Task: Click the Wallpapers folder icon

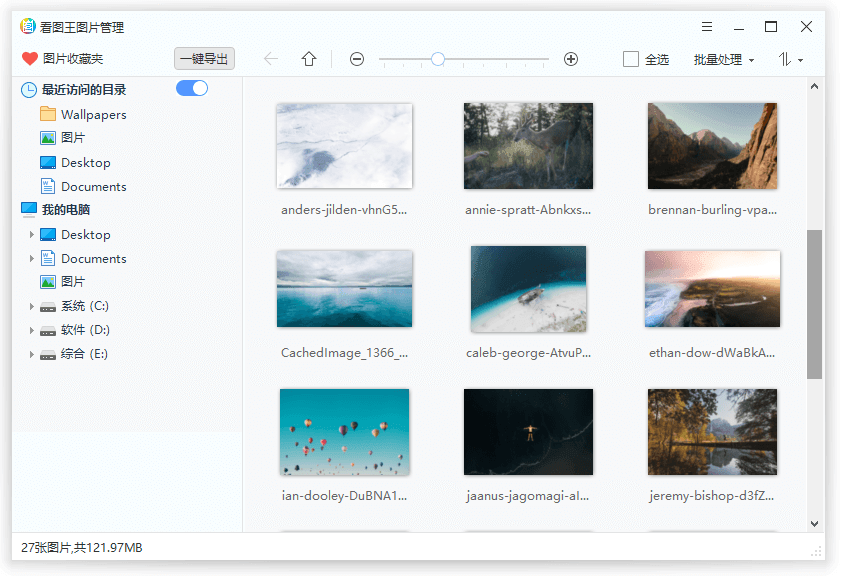Action: pos(48,114)
